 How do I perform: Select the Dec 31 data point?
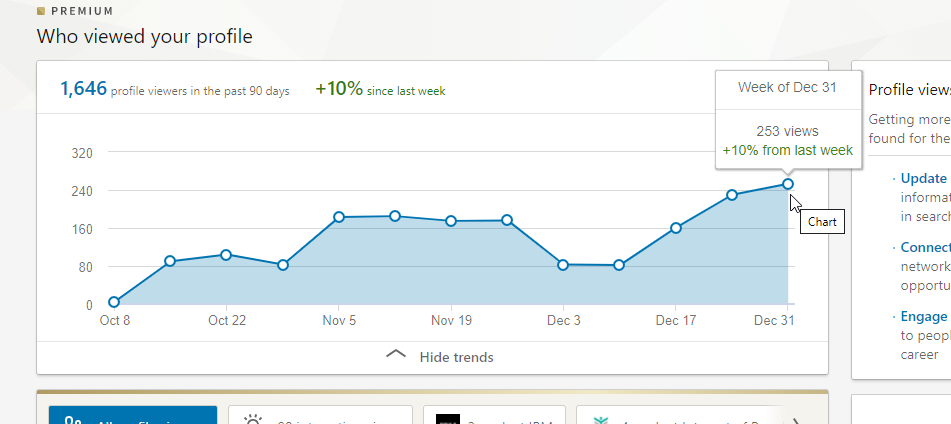(x=788, y=184)
